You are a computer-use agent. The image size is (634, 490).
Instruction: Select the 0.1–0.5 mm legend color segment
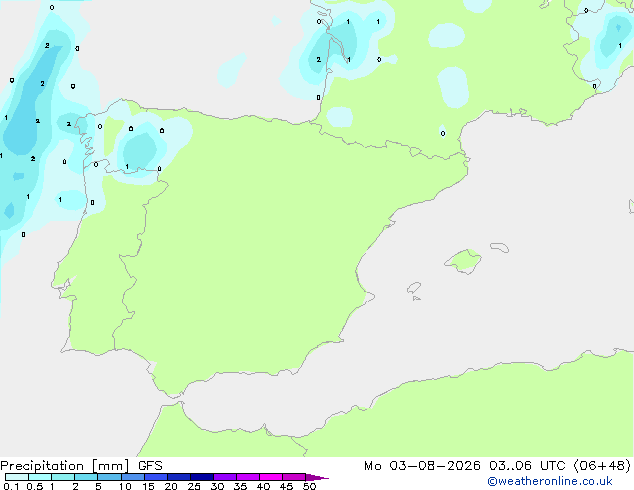pos(17,477)
